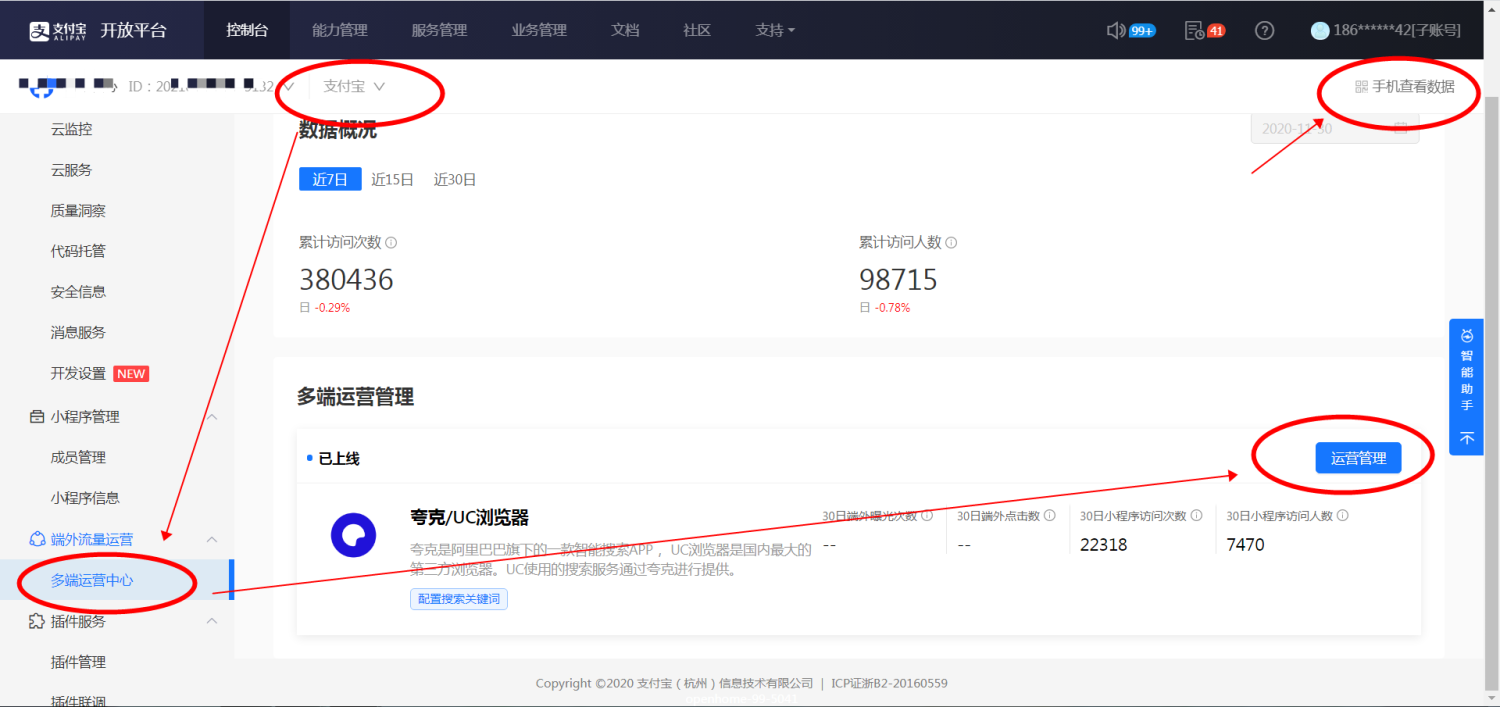Select the 近7日 time range
The height and width of the screenshot is (707, 1500).
point(330,179)
